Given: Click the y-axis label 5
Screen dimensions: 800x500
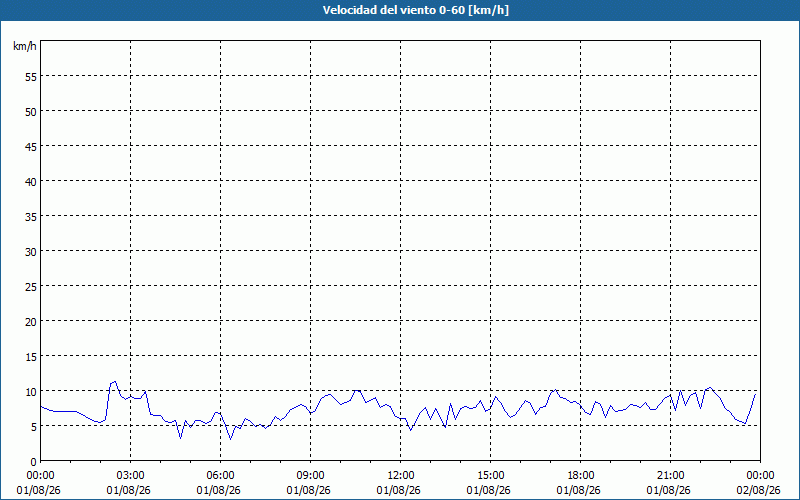Looking at the screenshot, I should coord(34,427).
